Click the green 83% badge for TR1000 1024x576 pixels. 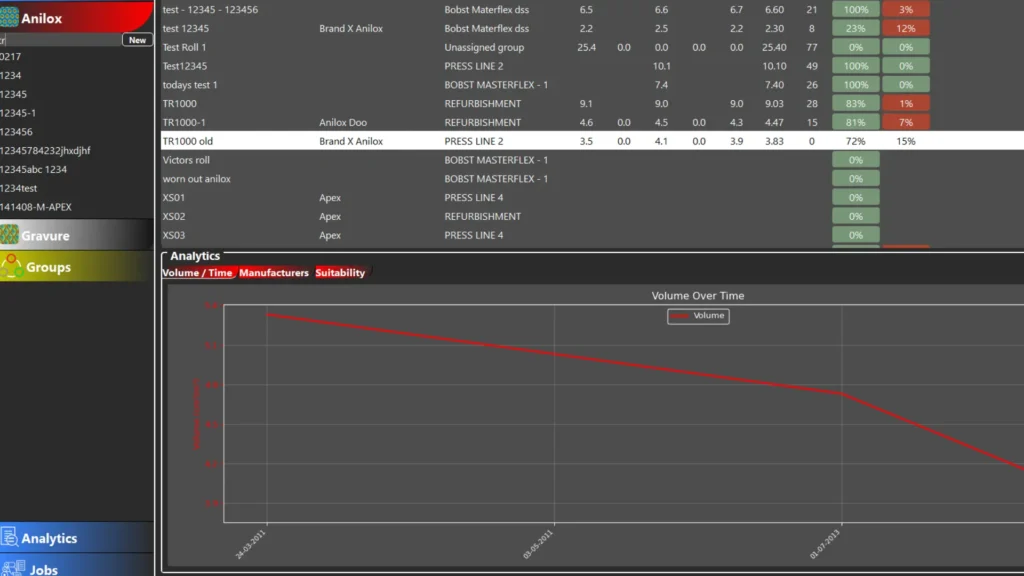pos(855,103)
